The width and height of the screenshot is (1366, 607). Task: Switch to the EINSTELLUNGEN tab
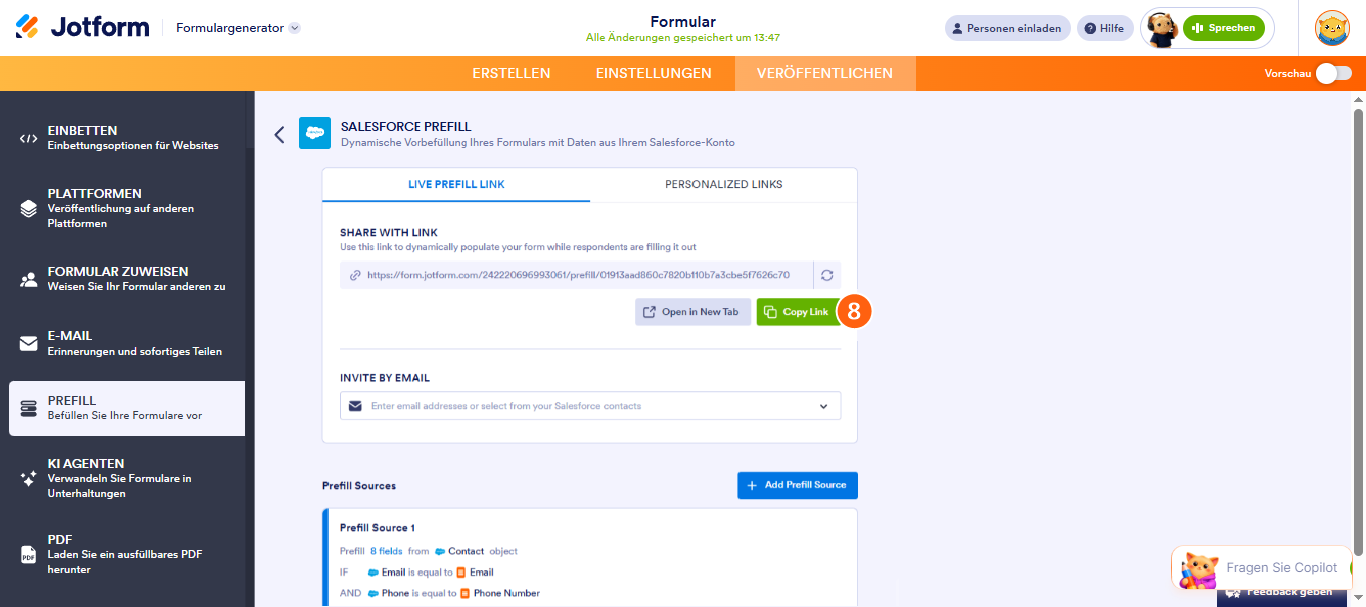[x=654, y=73]
